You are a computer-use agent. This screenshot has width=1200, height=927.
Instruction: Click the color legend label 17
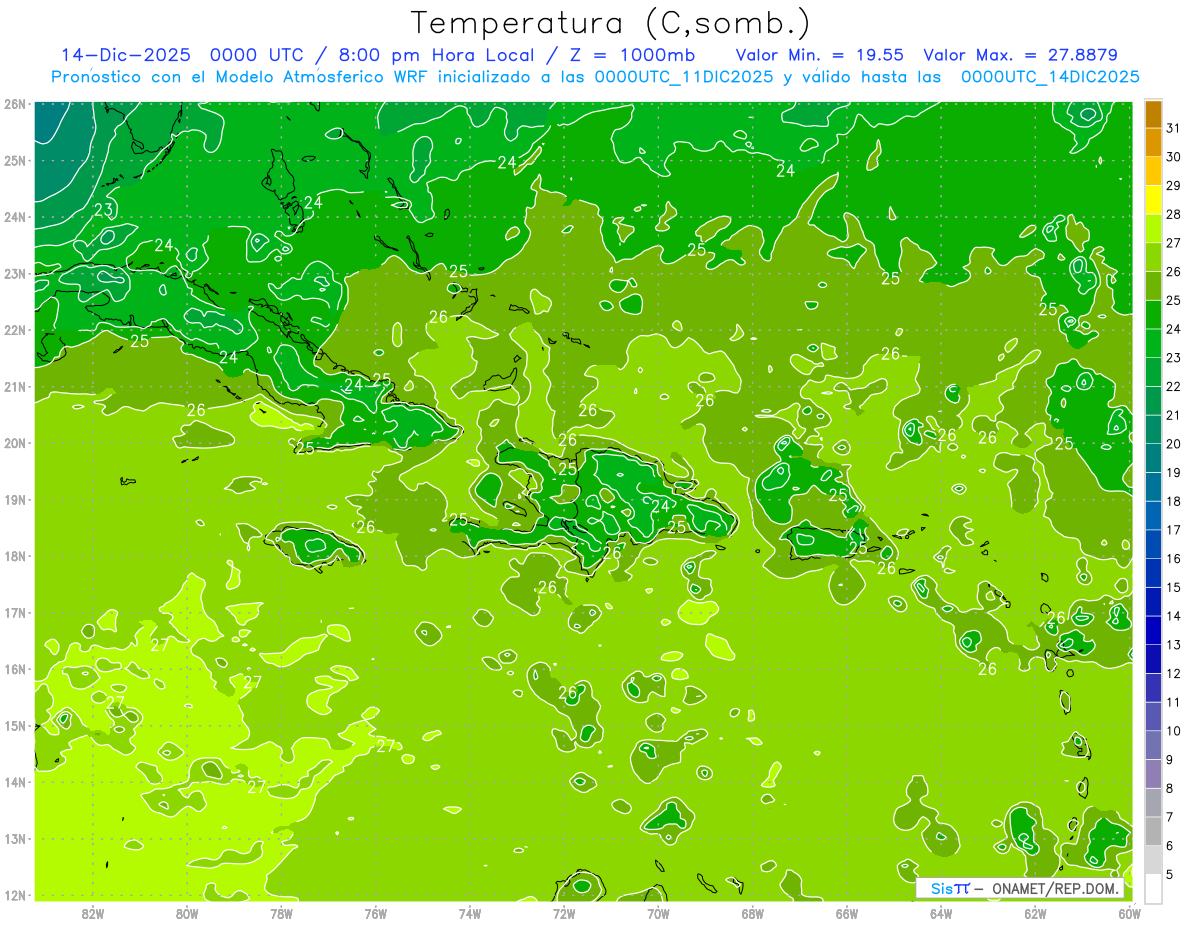(x=1174, y=530)
